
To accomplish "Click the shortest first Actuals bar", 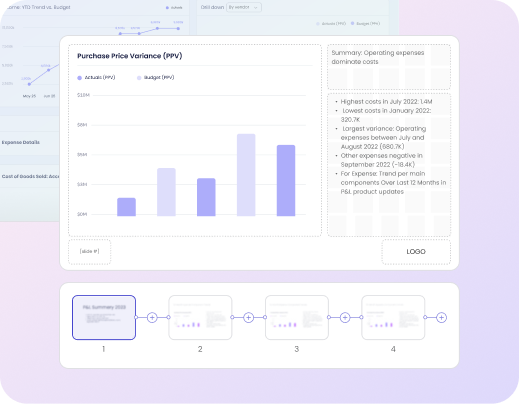I will pyautogui.click(x=126, y=207).
